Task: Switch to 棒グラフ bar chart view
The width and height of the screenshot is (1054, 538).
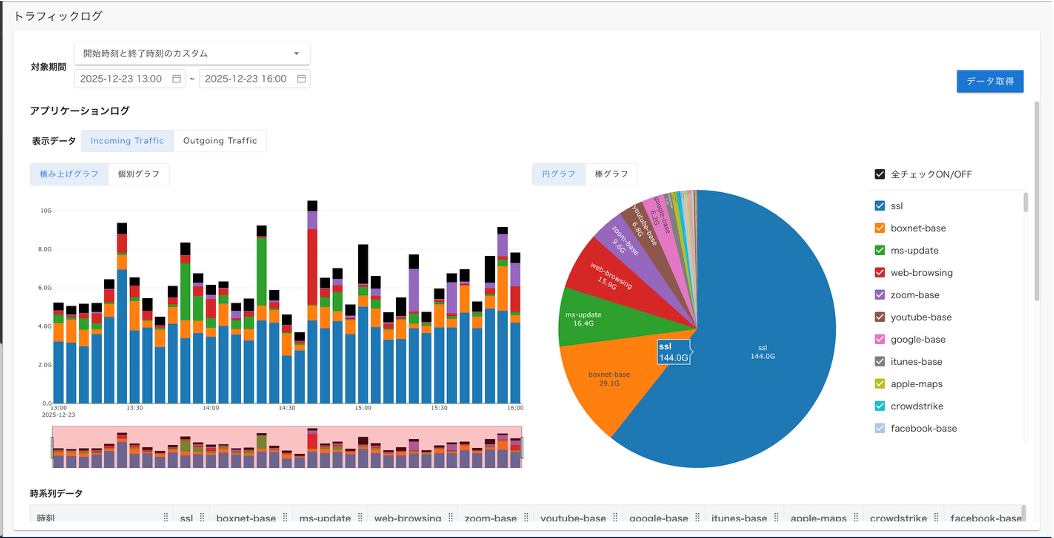Action: [x=611, y=174]
